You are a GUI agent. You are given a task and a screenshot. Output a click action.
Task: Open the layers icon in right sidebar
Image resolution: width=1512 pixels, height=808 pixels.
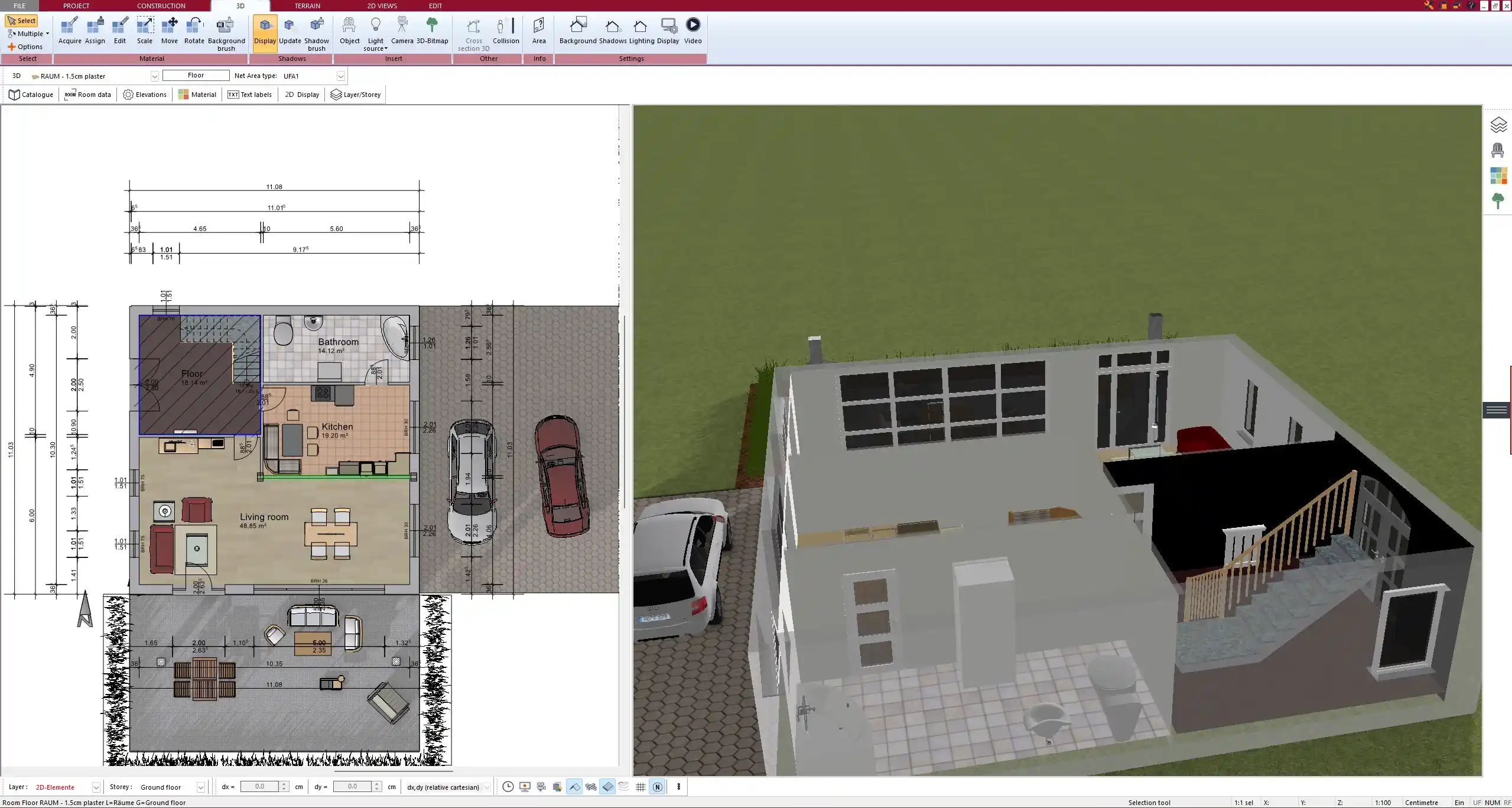1498,125
